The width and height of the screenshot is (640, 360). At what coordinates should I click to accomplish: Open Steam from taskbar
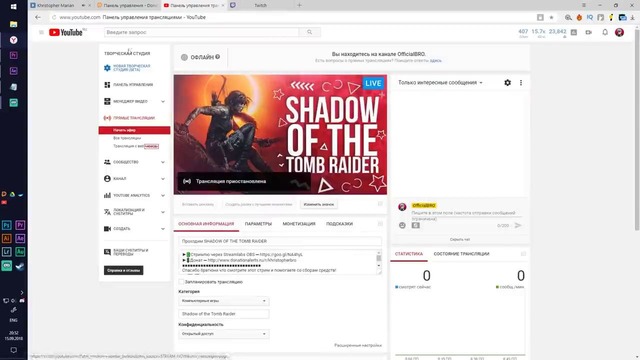20,266
